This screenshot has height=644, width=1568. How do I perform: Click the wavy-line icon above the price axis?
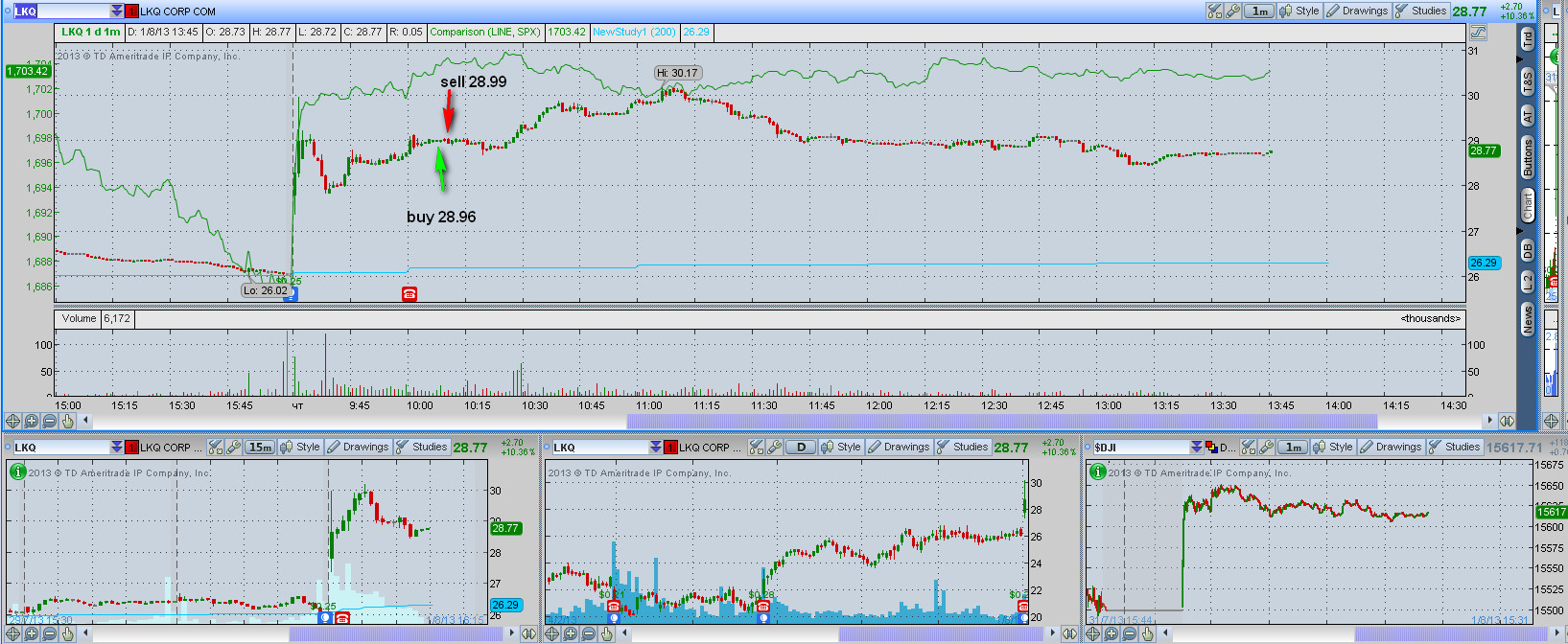point(1478,32)
